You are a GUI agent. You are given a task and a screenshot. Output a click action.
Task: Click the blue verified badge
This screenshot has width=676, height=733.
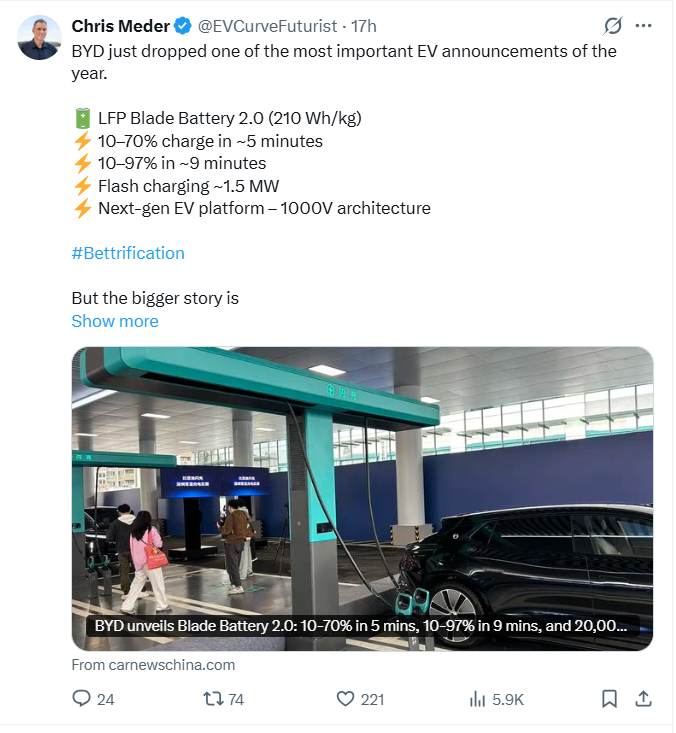[x=185, y=25]
